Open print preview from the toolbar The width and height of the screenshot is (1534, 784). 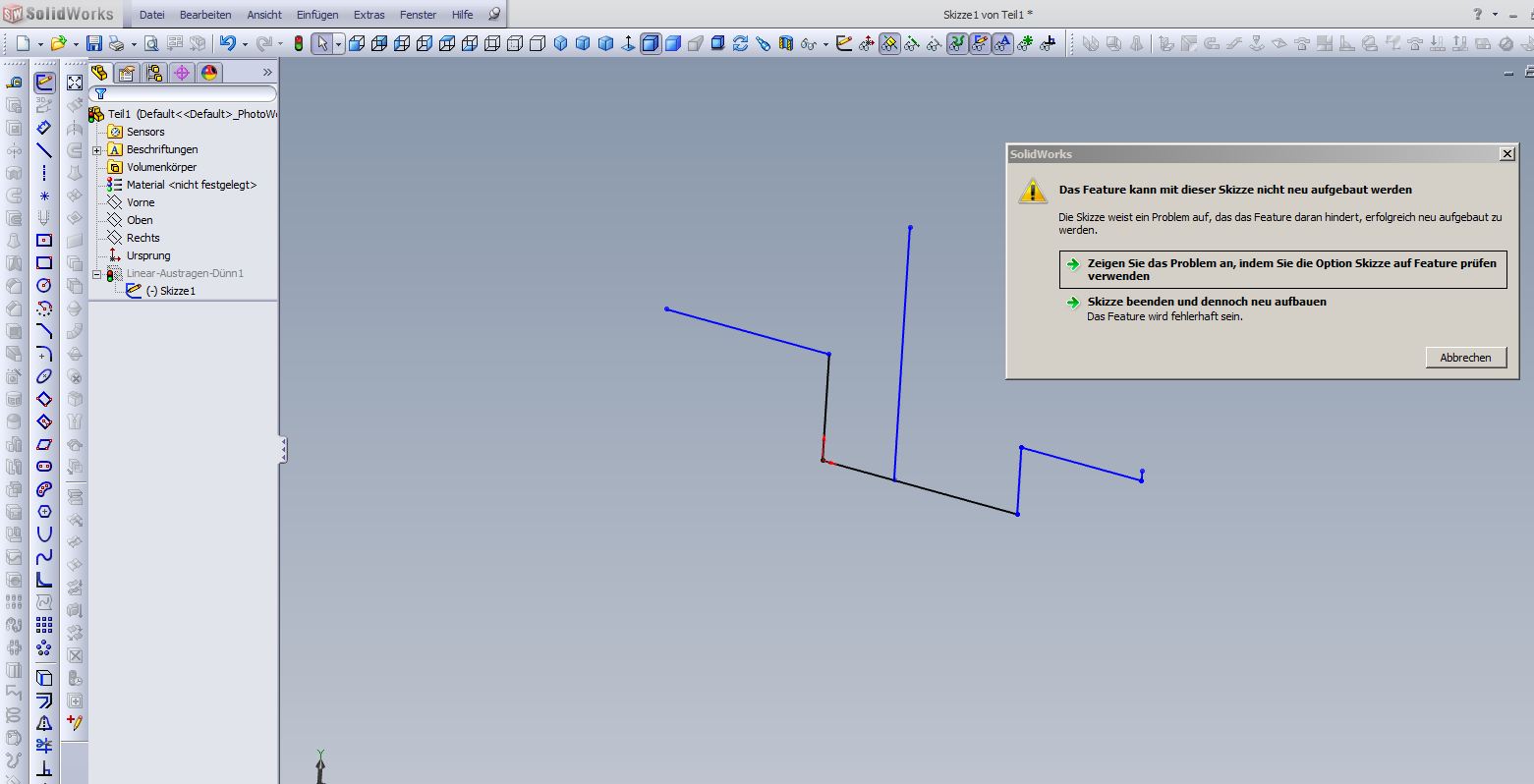click(151, 44)
